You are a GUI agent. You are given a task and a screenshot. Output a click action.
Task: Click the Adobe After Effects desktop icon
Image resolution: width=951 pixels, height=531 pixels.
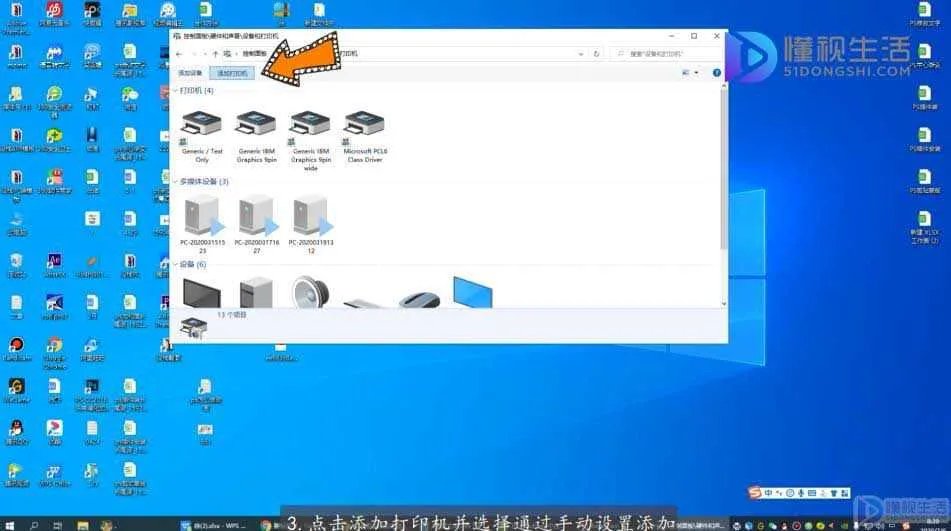pyautogui.click(x=54, y=266)
